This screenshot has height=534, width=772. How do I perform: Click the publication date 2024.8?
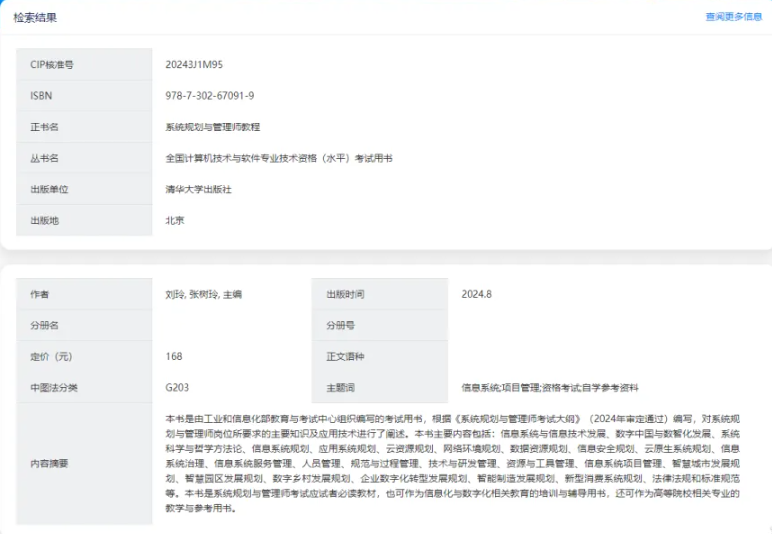pos(476,294)
